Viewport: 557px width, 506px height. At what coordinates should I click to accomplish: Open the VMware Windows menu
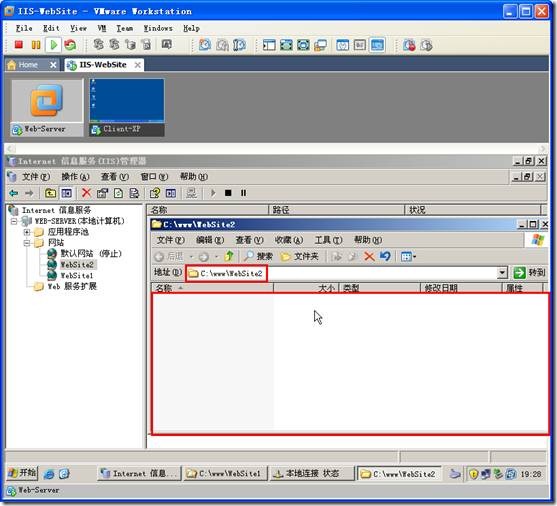point(158,28)
